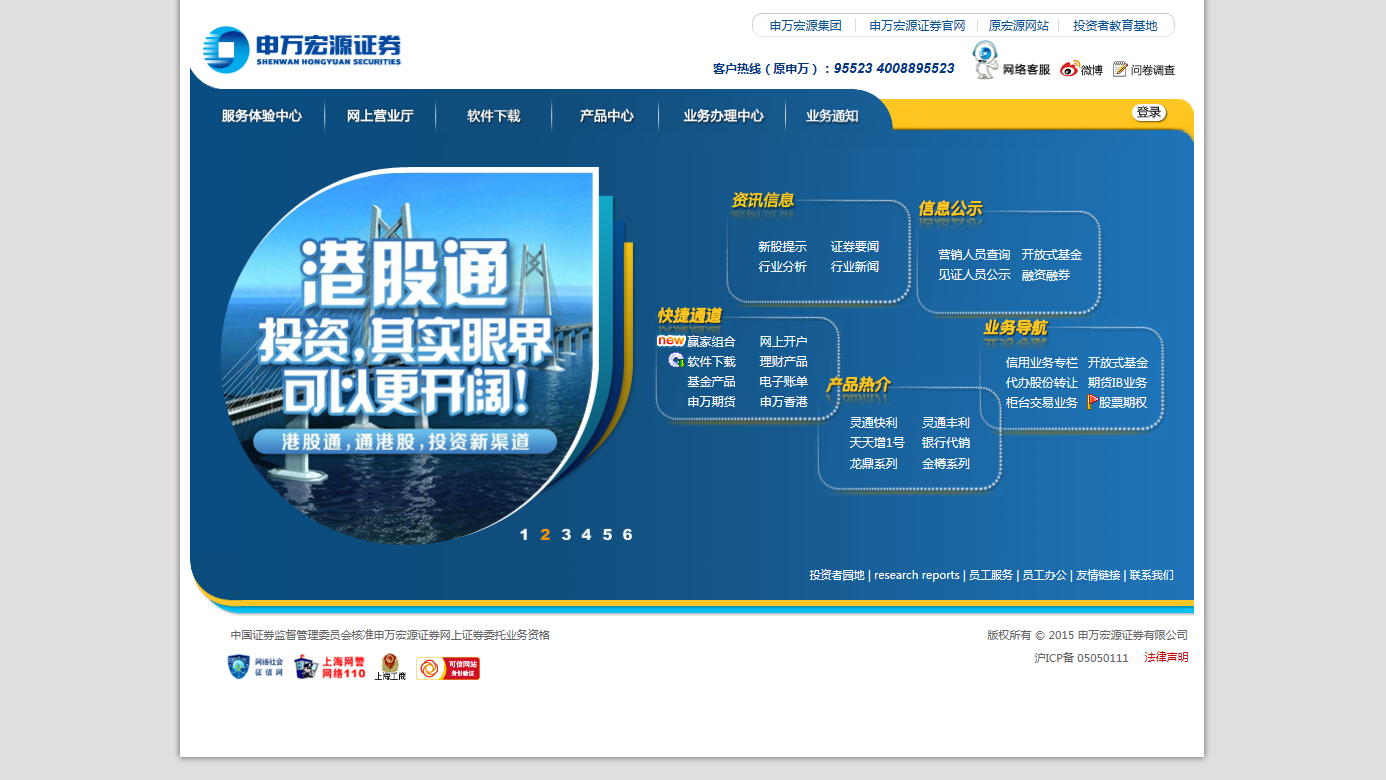
Task: Open 产品中心 navigation item
Action: (x=607, y=116)
